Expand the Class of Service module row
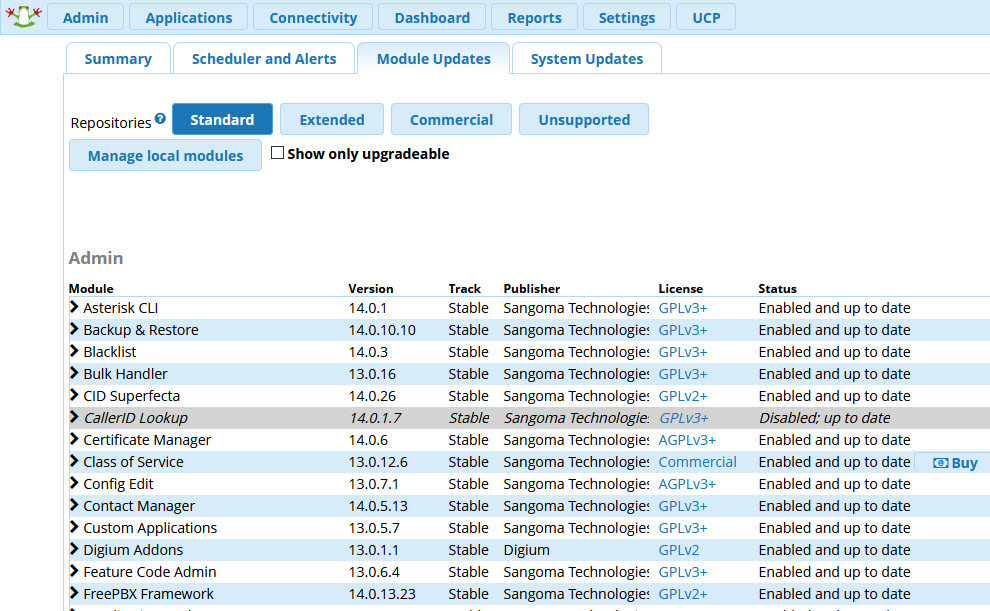Screen dimensions: 990x611 (74, 461)
